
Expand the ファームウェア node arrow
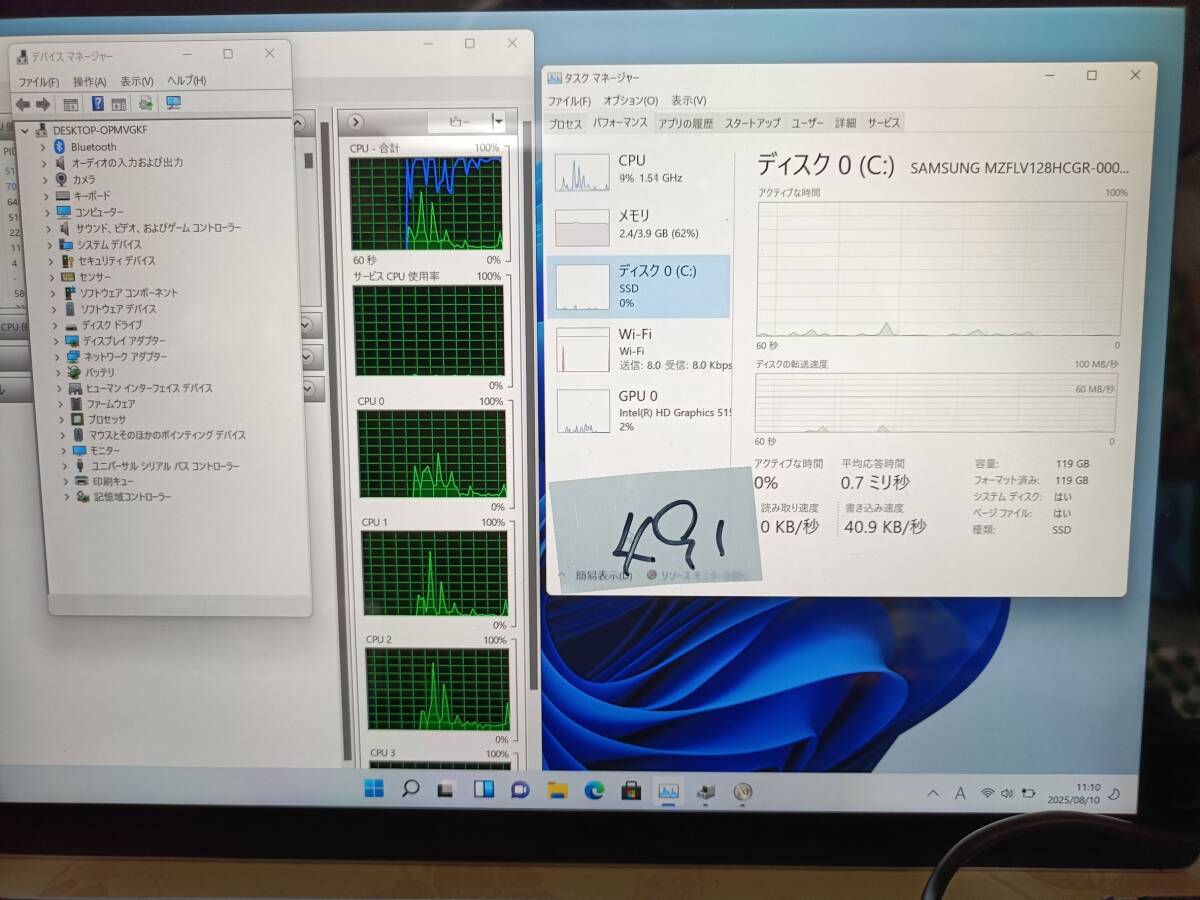click(x=61, y=404)
